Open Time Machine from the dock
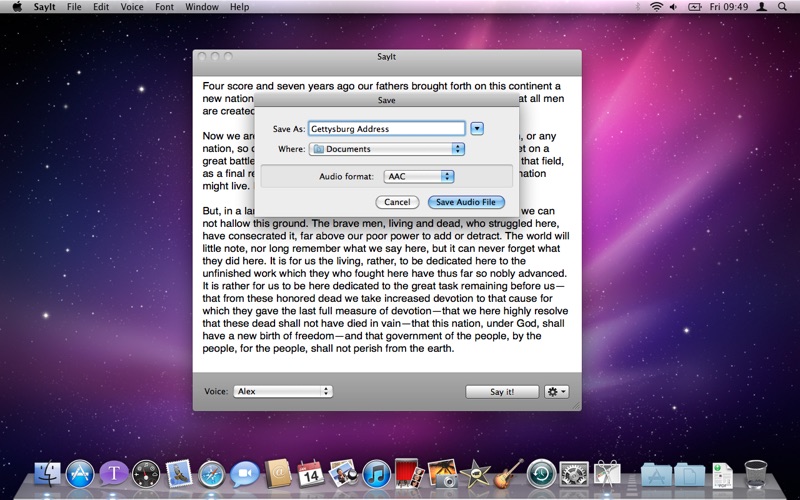This screenshot has height=500, width=800. click(541, 474)
